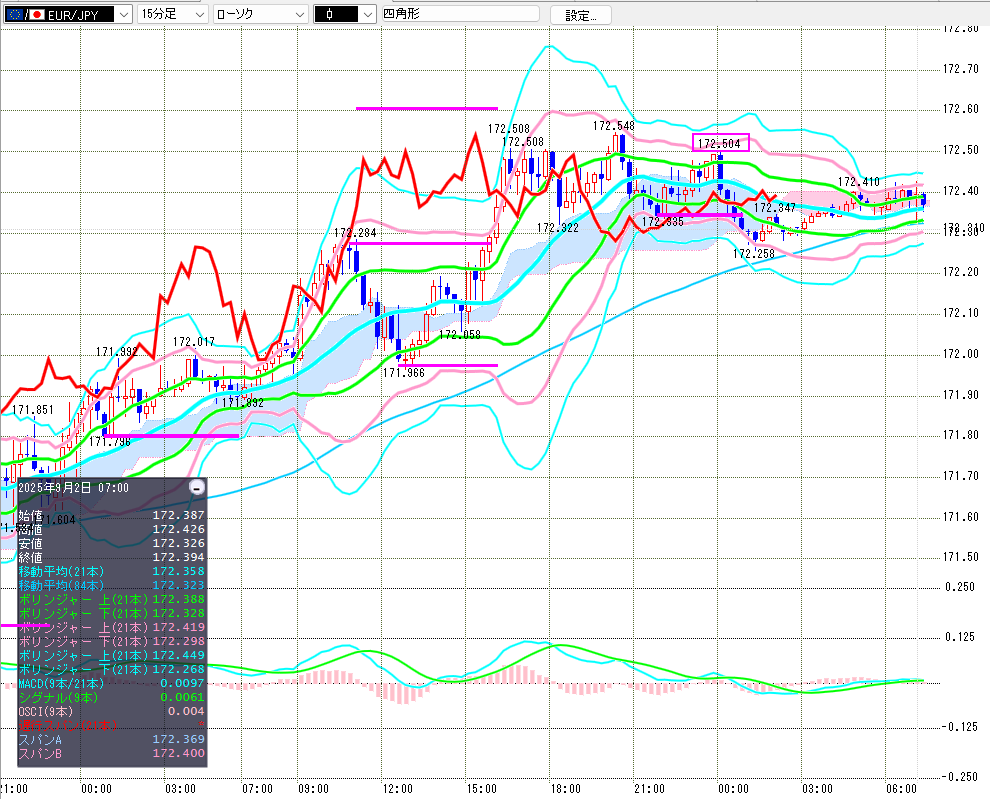Screen dimensions: 990x799
Task: Click the OSCI(9本) row
Action: point(111,711)
